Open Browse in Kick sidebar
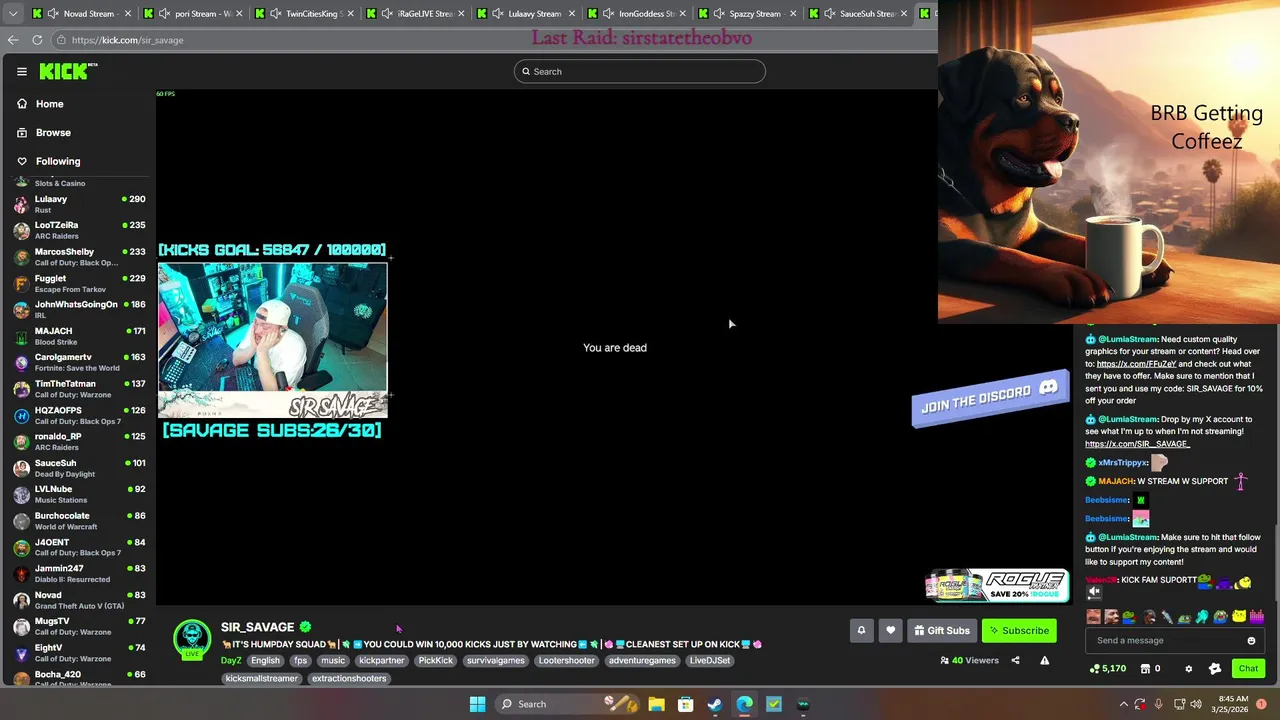The height and width of the screenshot is (720, 1280). click(53, 132)
